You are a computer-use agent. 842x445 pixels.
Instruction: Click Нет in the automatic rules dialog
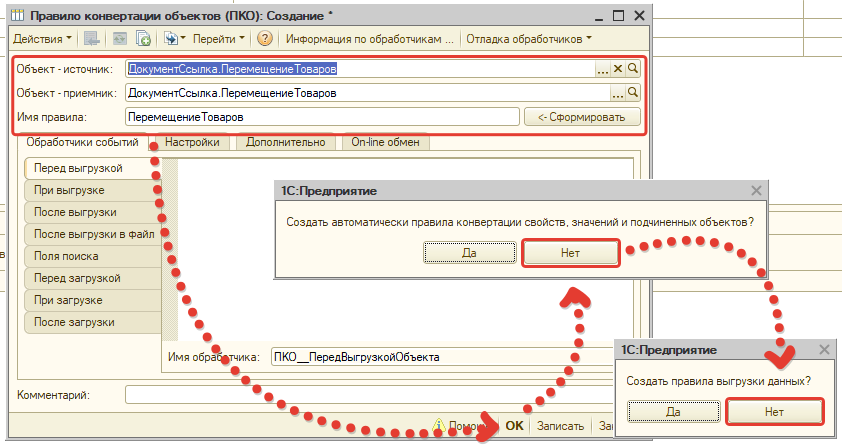[570, 252]
